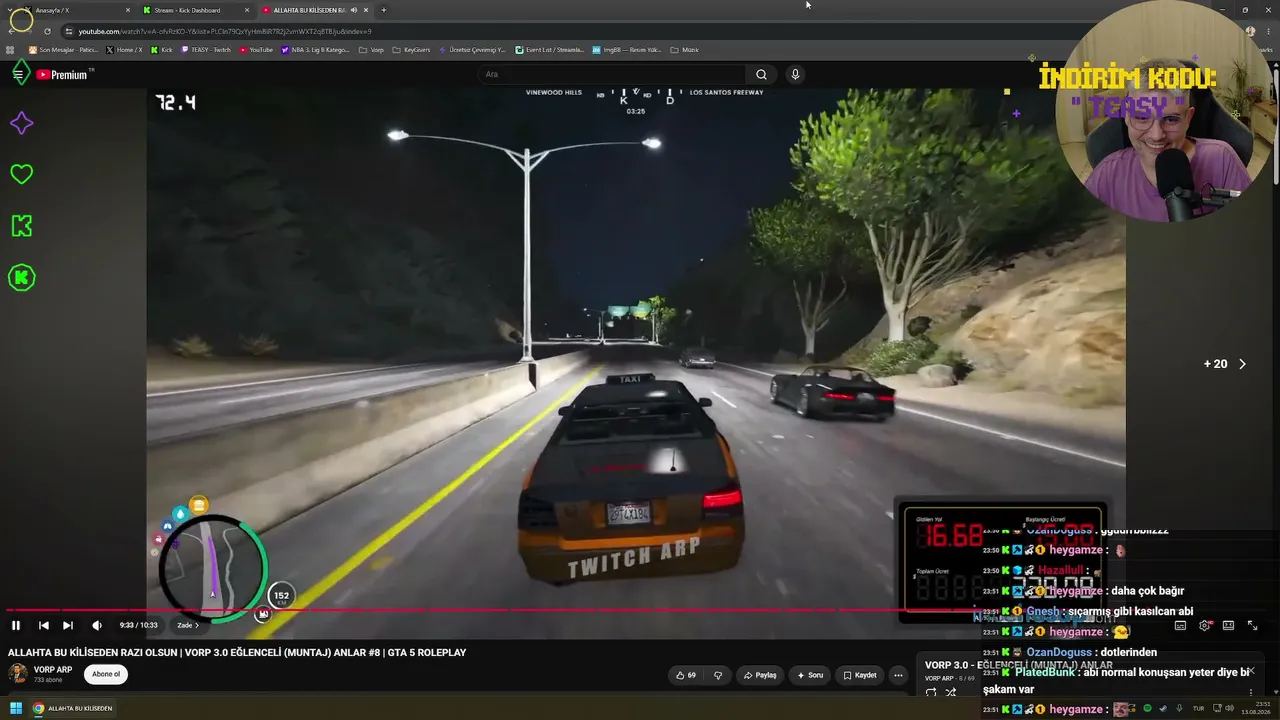The image size is (1280, 720).
Task: Open the Kick bookmark
Action: click(162, 50)
